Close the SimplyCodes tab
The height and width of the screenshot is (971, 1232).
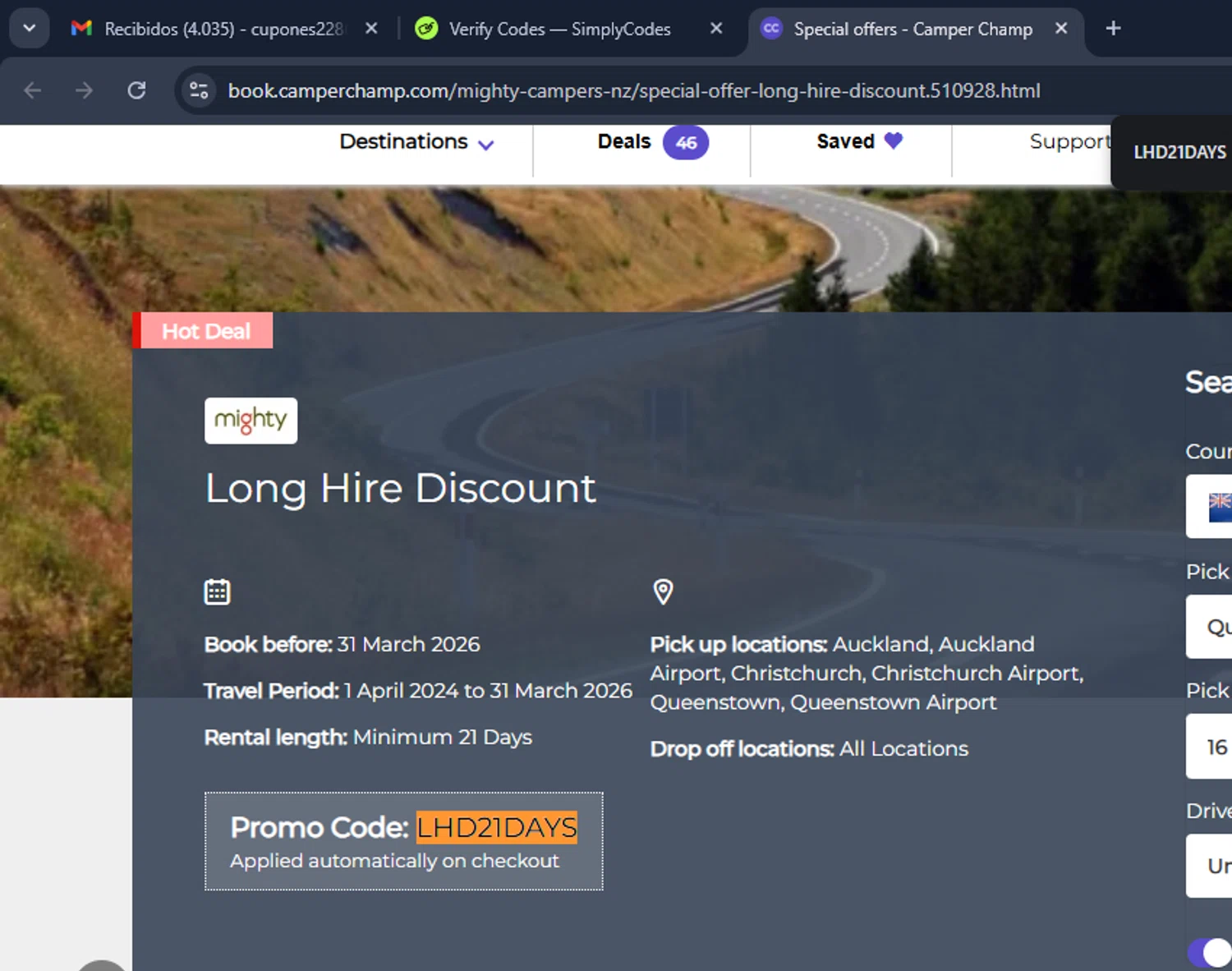click(716, 29)
